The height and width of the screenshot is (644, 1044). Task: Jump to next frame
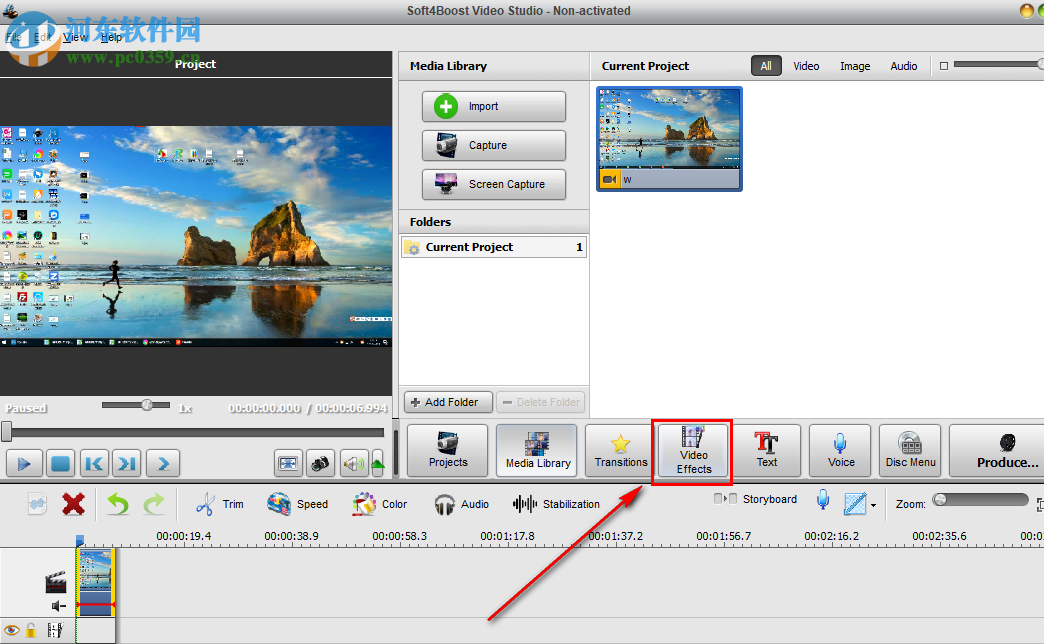click(x=127, y=464)
